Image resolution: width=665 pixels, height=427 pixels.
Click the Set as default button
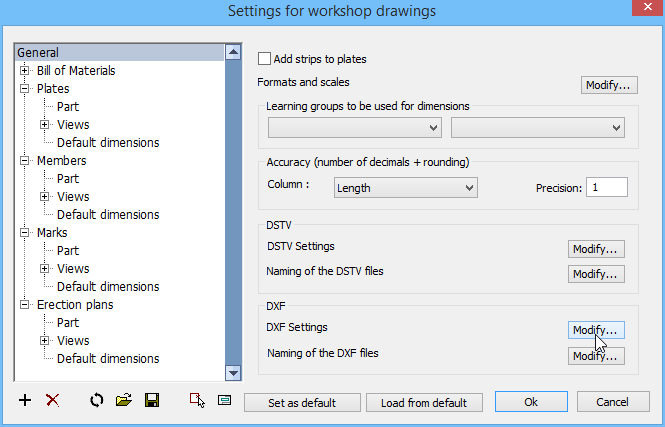click(x=302, y=402)
